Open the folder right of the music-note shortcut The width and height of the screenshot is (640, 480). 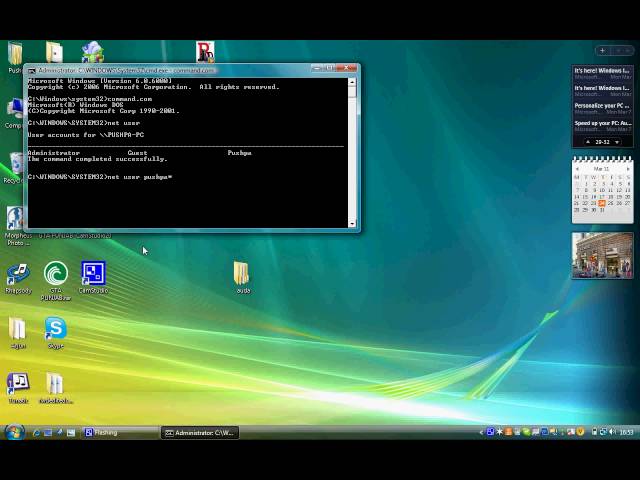[55, 388]
